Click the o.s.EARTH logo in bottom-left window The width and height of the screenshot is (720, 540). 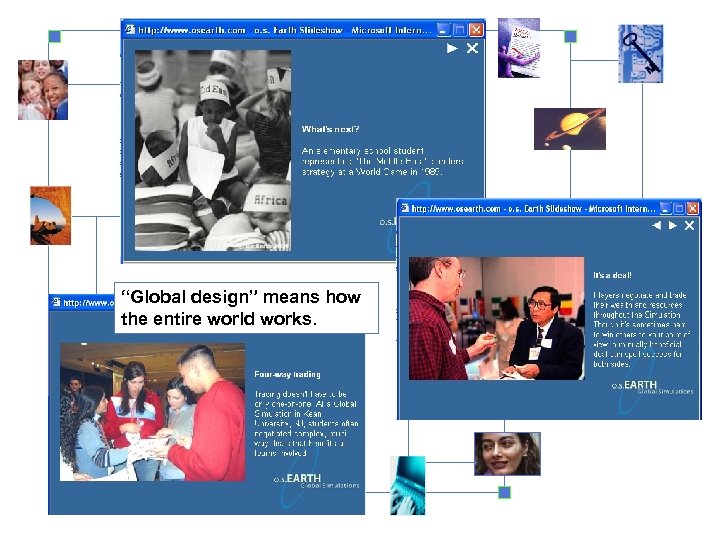point(316,481)
